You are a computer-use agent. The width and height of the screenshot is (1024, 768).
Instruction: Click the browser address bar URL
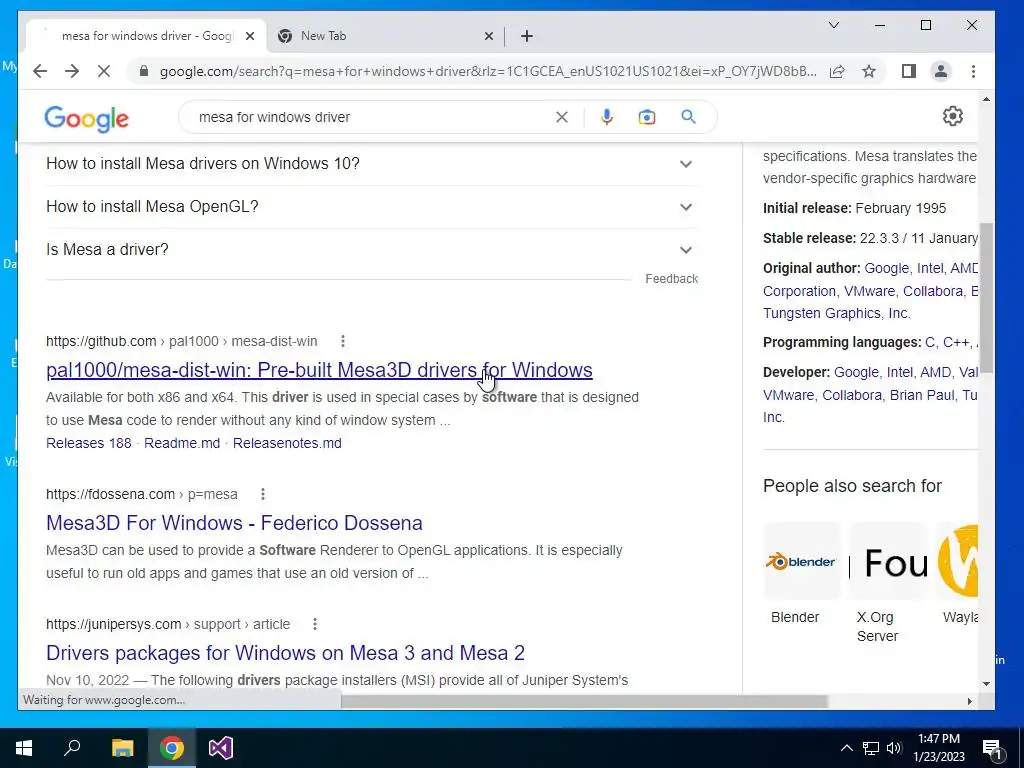coord(488,71)
